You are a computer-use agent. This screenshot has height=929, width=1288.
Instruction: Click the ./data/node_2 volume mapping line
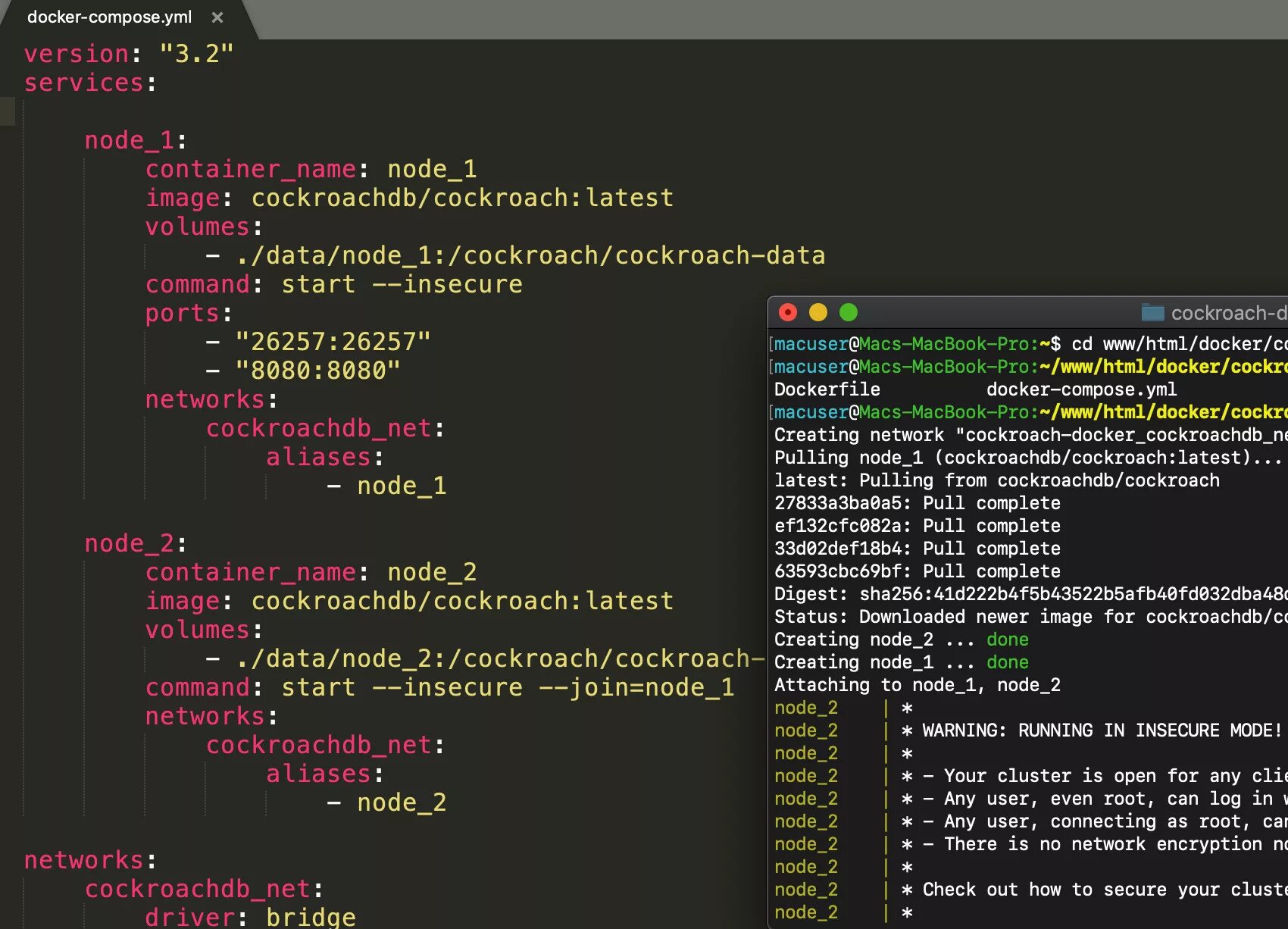[486, 658]
